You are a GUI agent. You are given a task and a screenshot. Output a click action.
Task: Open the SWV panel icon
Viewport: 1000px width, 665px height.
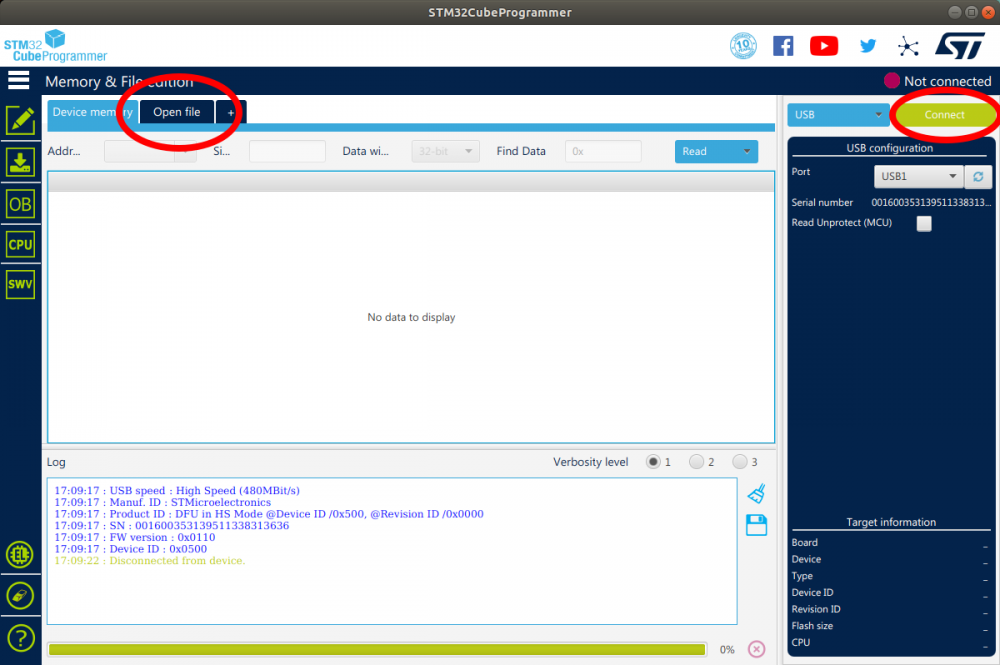[21, 284]
